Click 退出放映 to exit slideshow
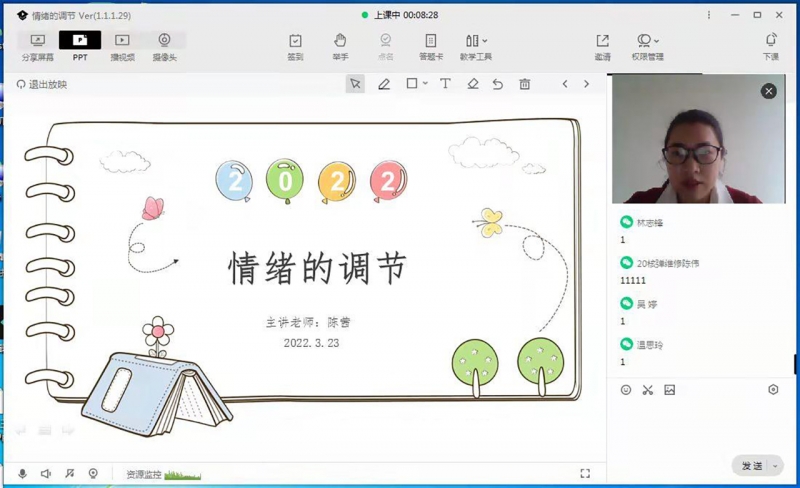The width and height of the screenshot is (800, 488). (42, 84)
